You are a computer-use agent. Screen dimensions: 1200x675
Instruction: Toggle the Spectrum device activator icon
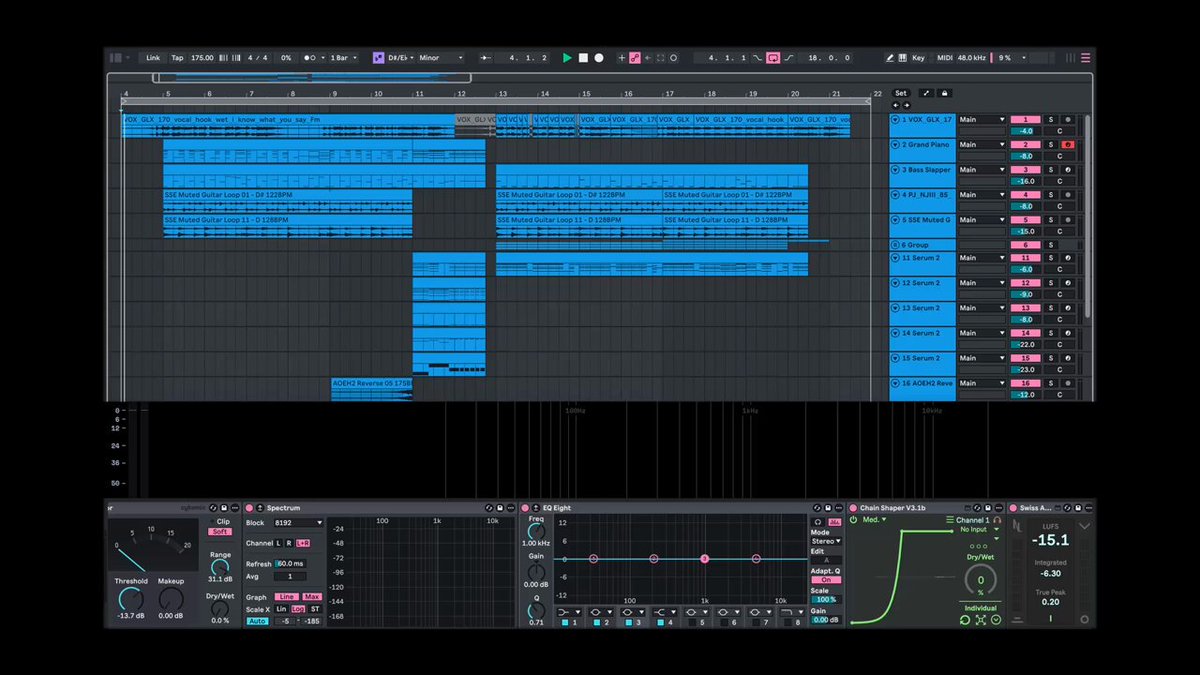tap(250, 508)
